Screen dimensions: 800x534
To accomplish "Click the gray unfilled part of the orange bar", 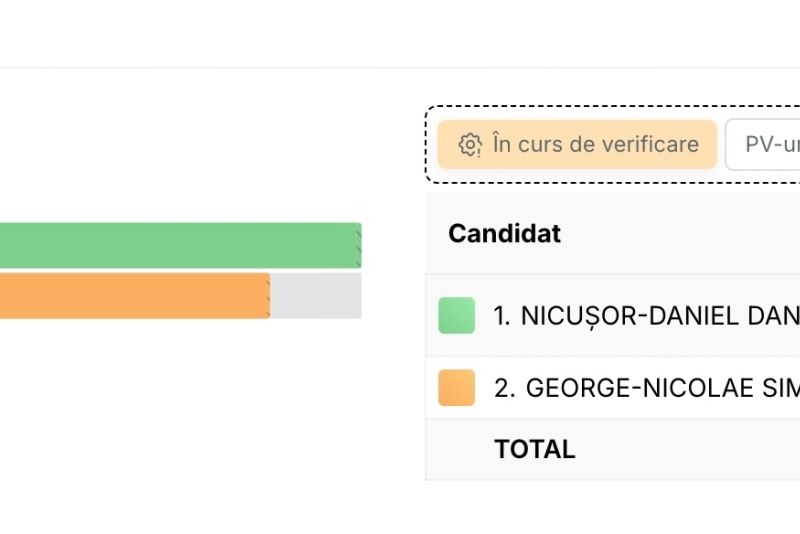I will [315, 296].
